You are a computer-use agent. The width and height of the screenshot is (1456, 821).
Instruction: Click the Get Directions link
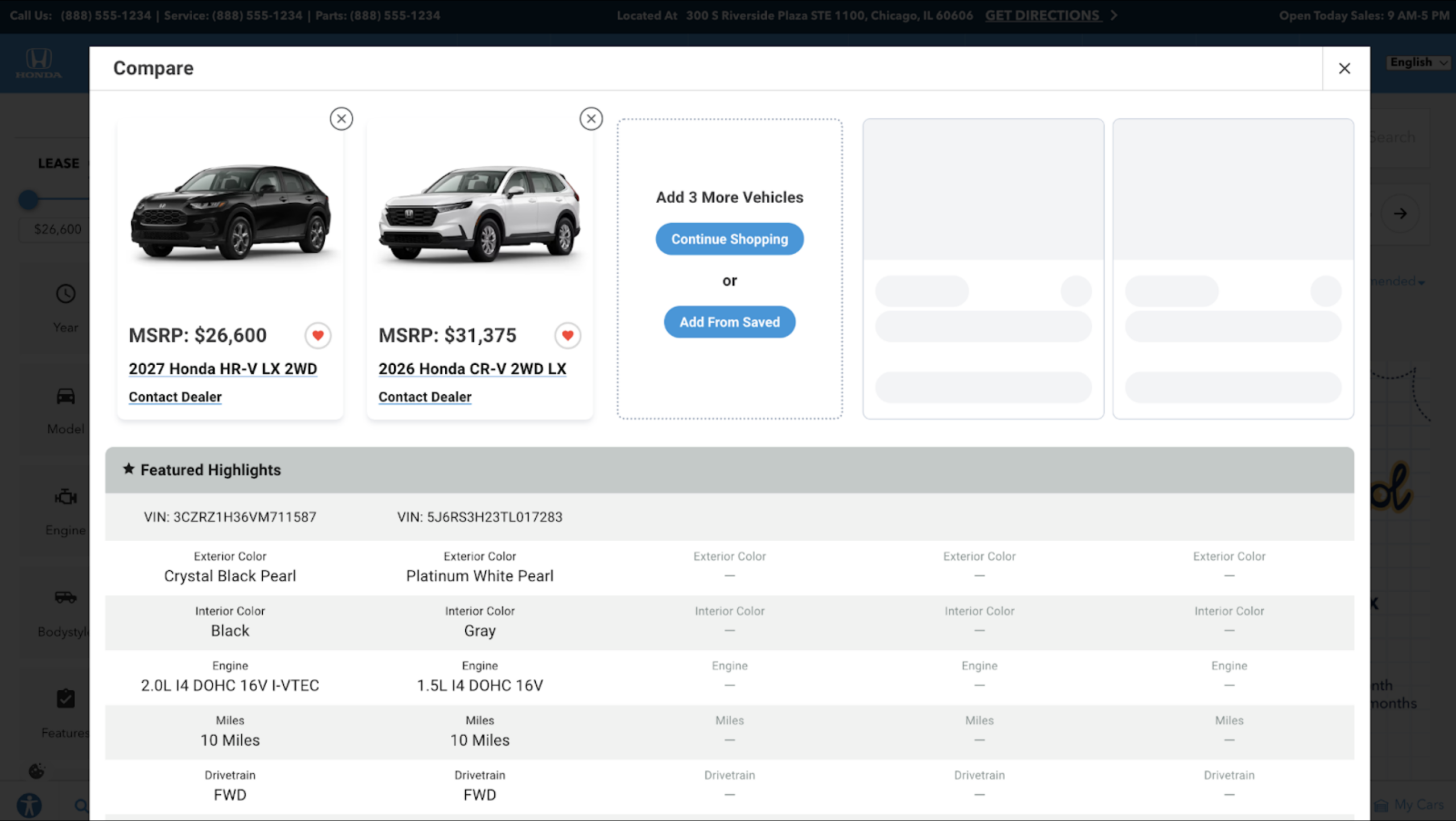click(x=1051, y=15)
